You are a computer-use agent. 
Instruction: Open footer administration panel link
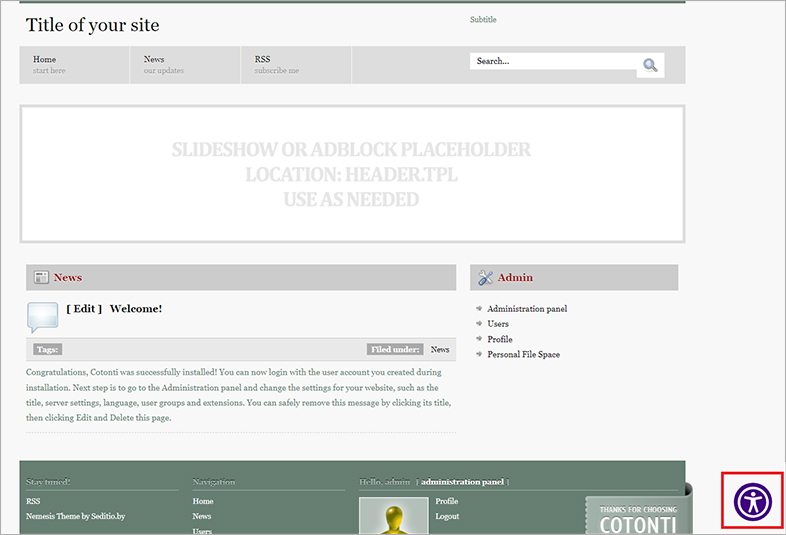(x=462, y=482)
